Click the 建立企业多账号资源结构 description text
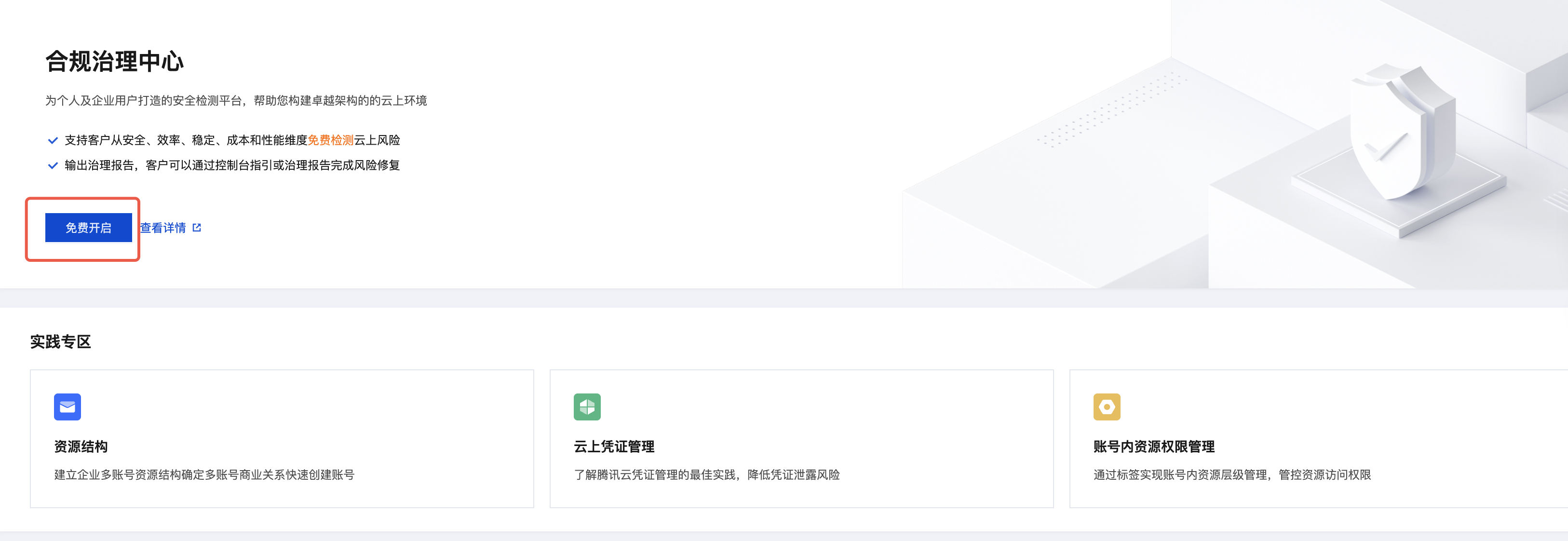 204,474
